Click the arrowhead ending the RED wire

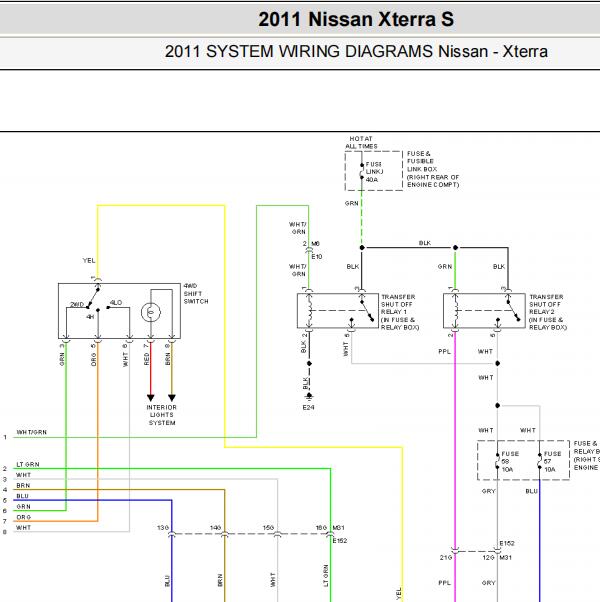coord(150,398)
